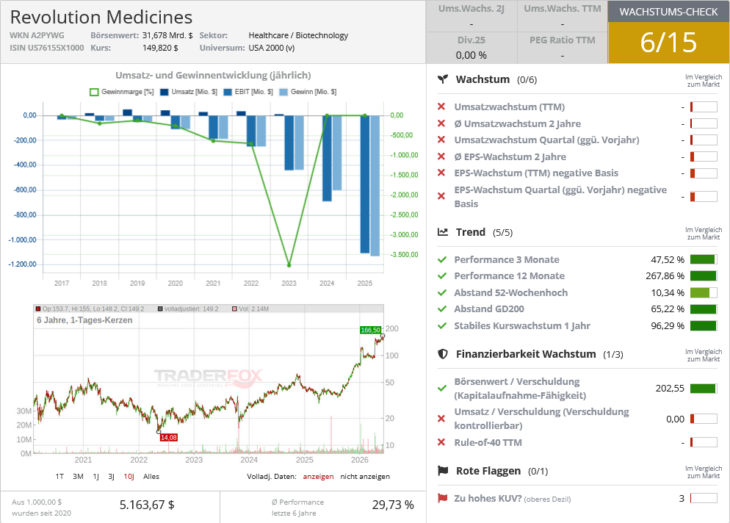
Task: Click the 2023 Gewinnmarge low point
Action: click(289, 265)
